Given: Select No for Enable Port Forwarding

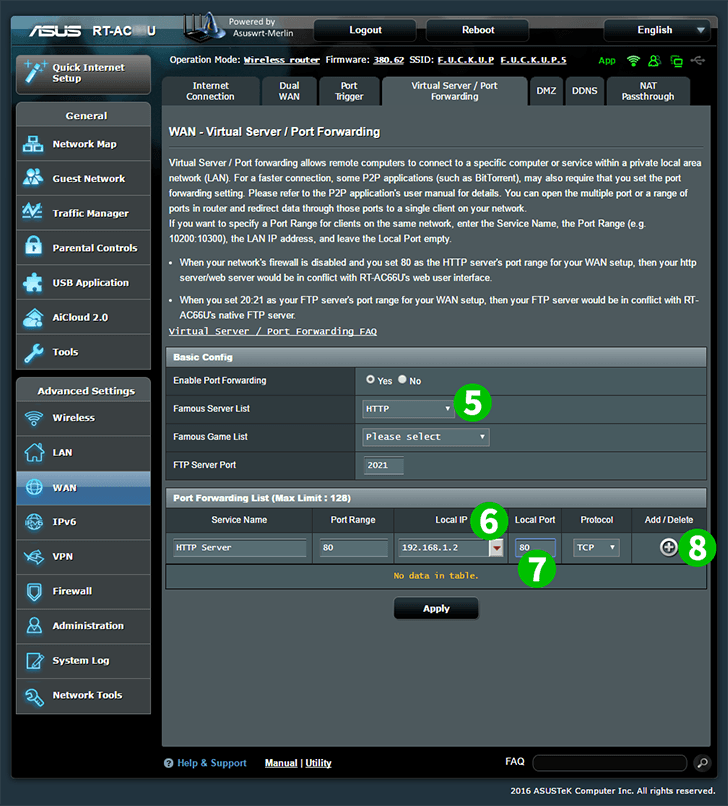Looking at the screenshot, I should click(x=402, y=379).
